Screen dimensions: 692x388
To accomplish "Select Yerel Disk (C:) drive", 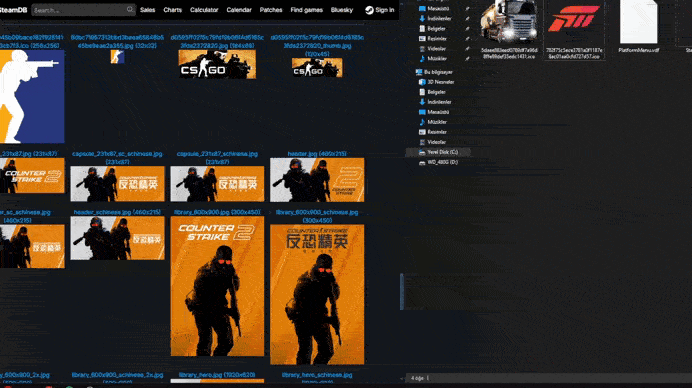I will [x=438, y=152].
